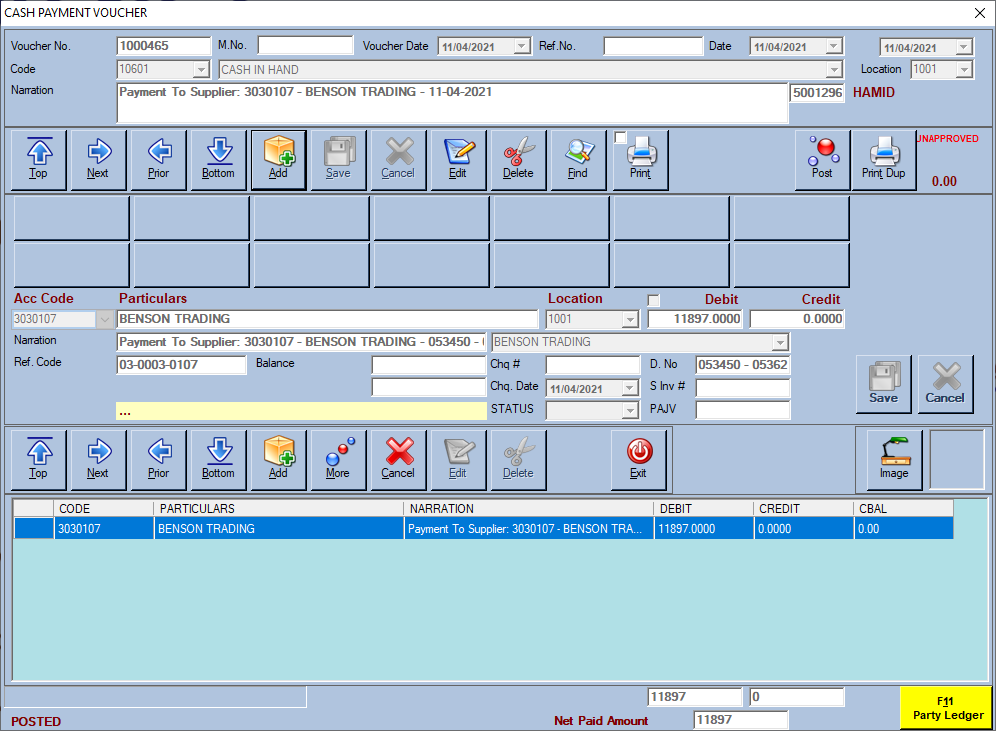The height and width of the screenshot is (731, 996).
Task: Cancel the entry line with right-side Cancel
Action: pyautogui.click(x=945, y=384)
